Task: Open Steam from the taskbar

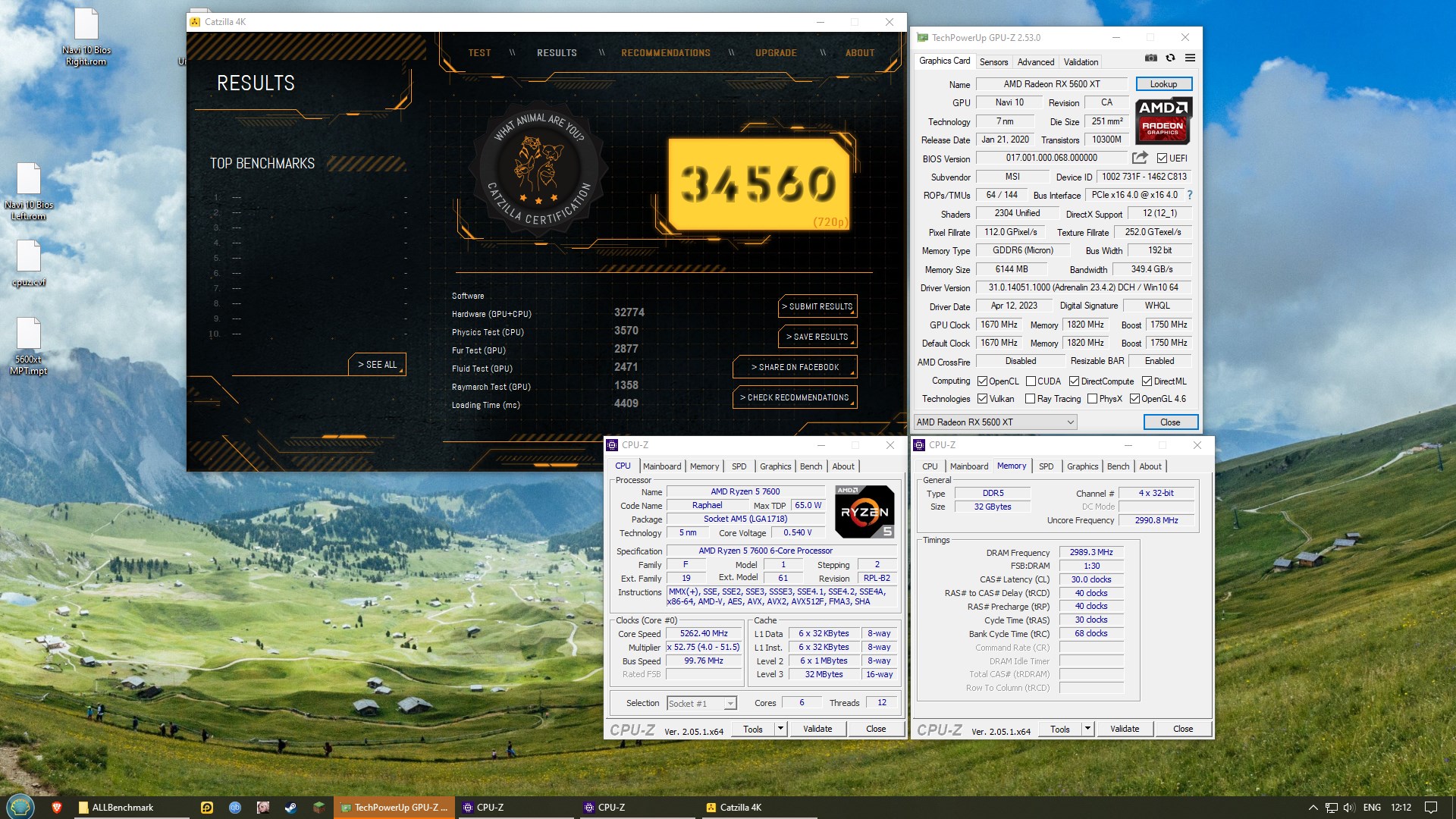Action: point(290,808)
